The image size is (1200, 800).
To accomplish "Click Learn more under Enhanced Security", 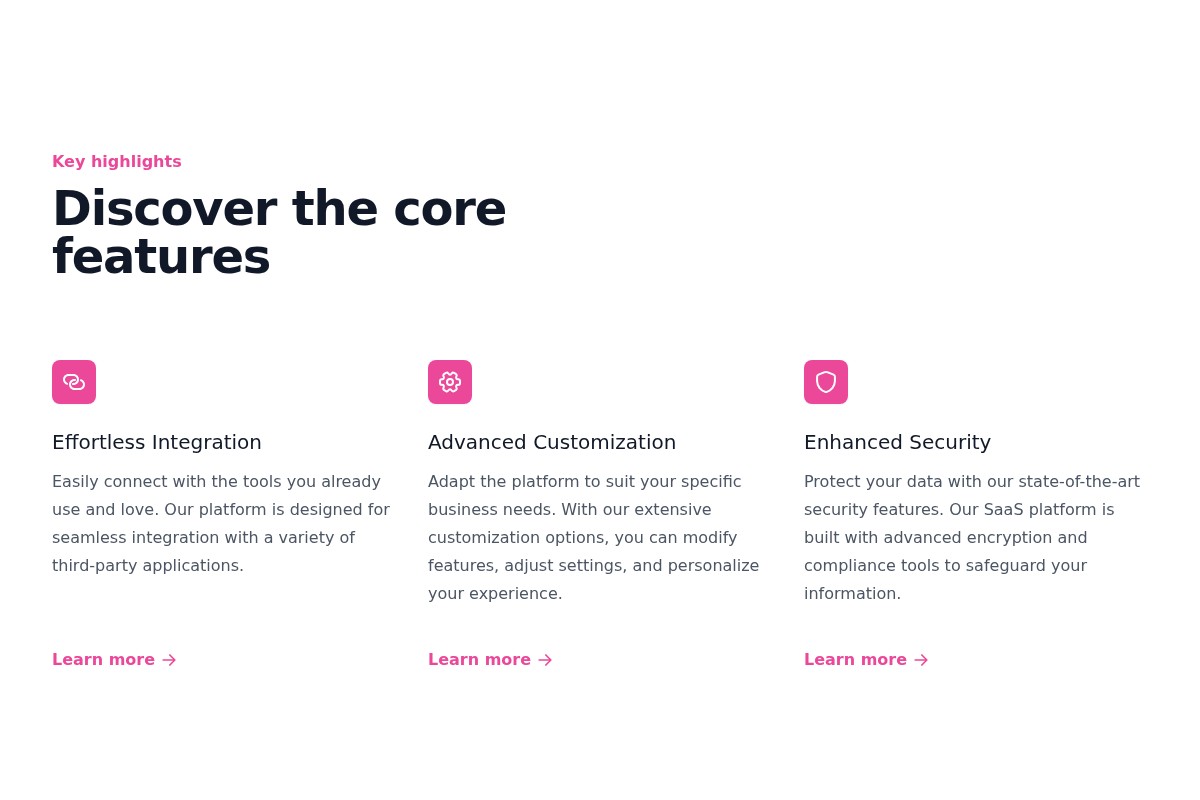I will (855, 659).
